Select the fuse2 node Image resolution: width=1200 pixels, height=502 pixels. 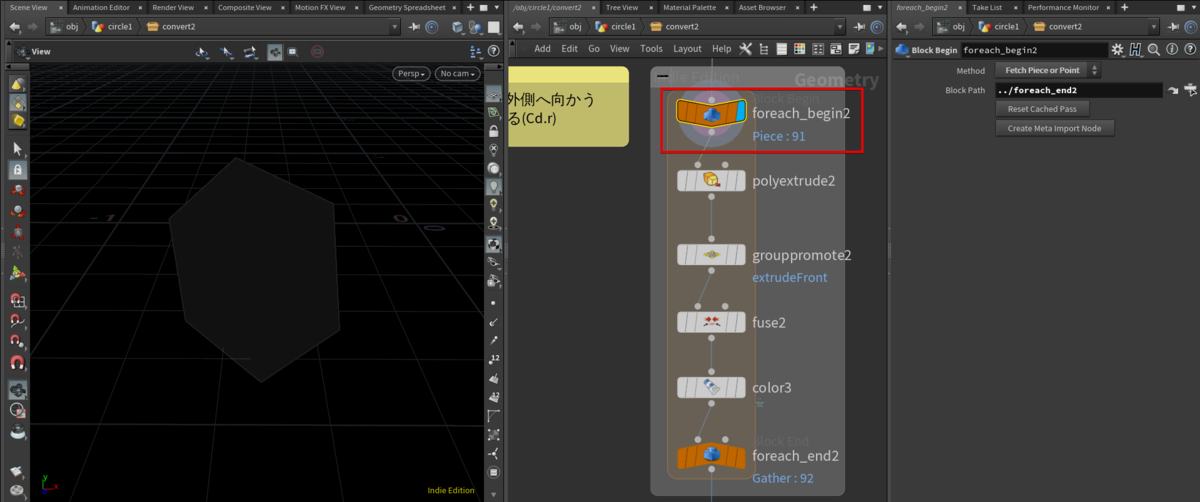tap(711, 322)
